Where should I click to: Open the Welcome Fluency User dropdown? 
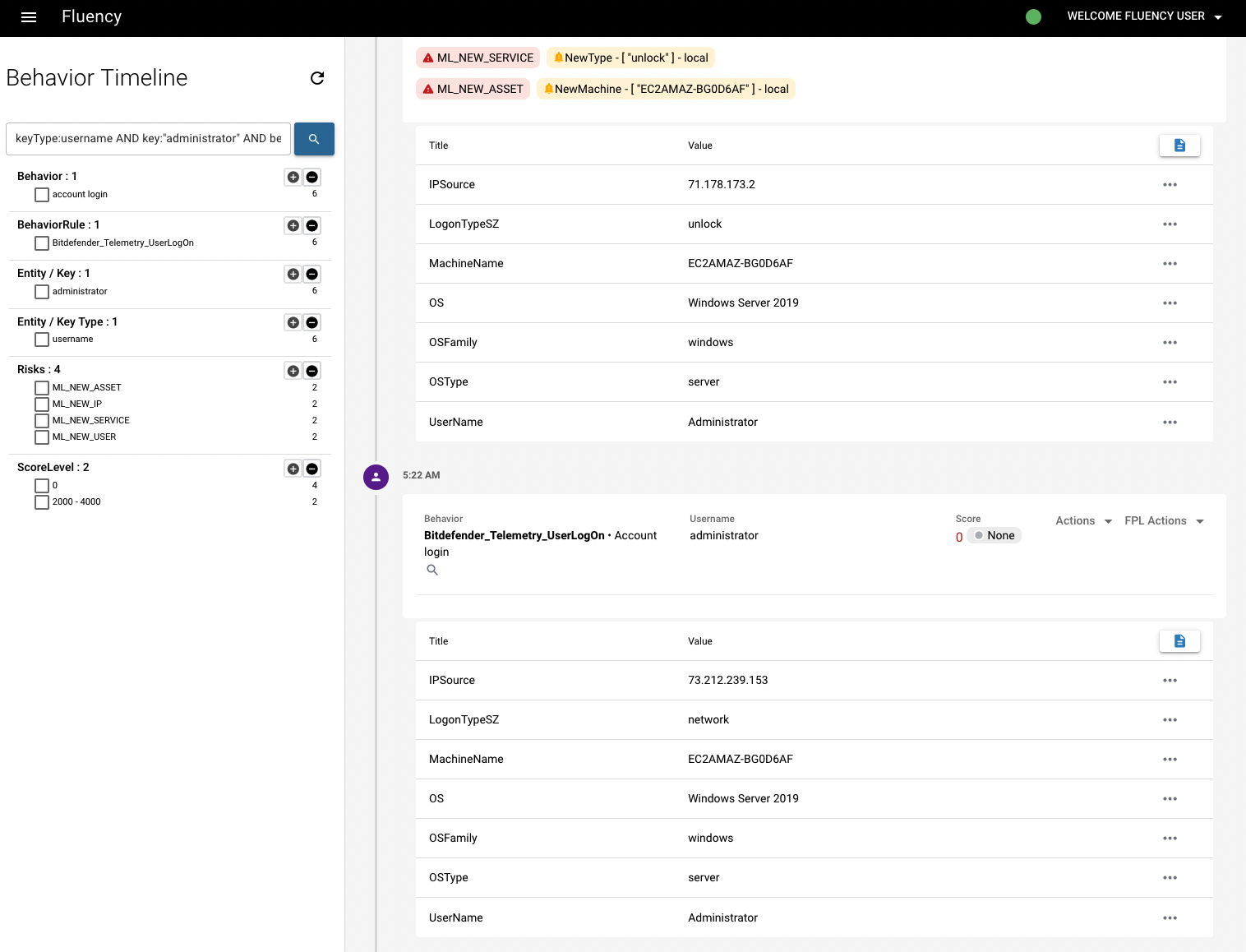pos(1144,16)
